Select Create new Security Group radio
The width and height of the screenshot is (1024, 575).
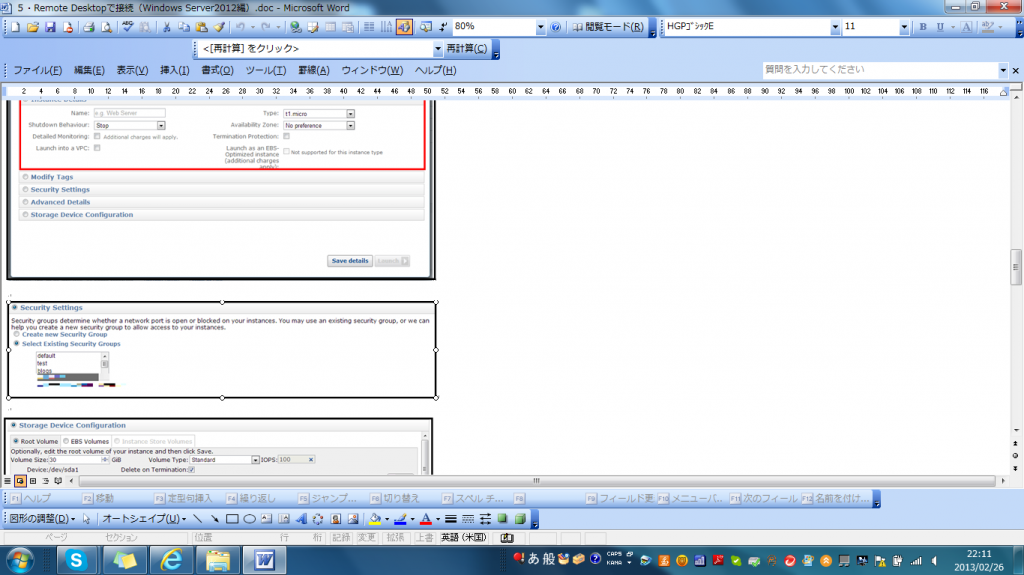tap(17, 334)
